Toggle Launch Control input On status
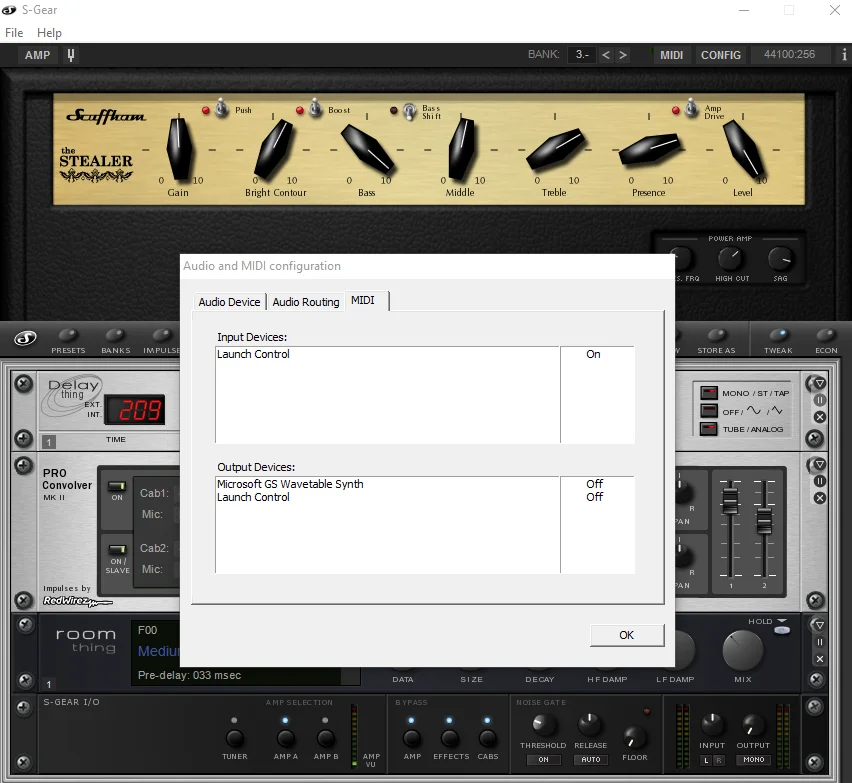Image resolution: width=852 pixels, height=783 pixels. coord(593,354)
